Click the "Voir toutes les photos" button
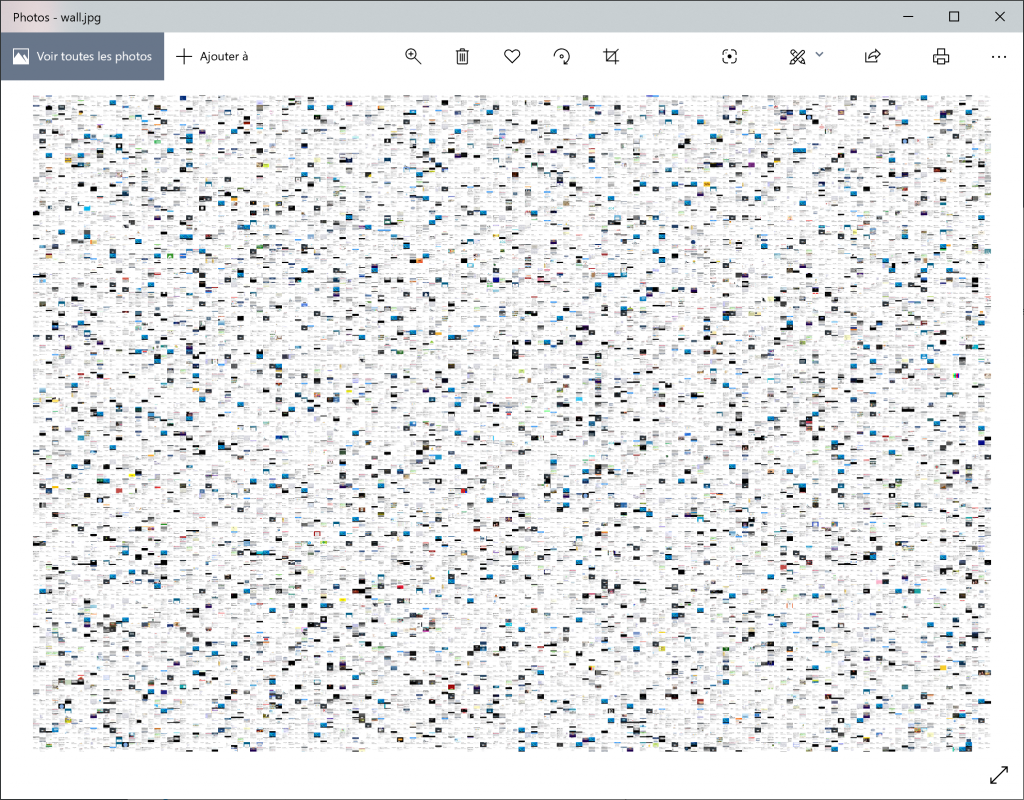Screen dimensions: 1024x800 [x=82, y=56]
